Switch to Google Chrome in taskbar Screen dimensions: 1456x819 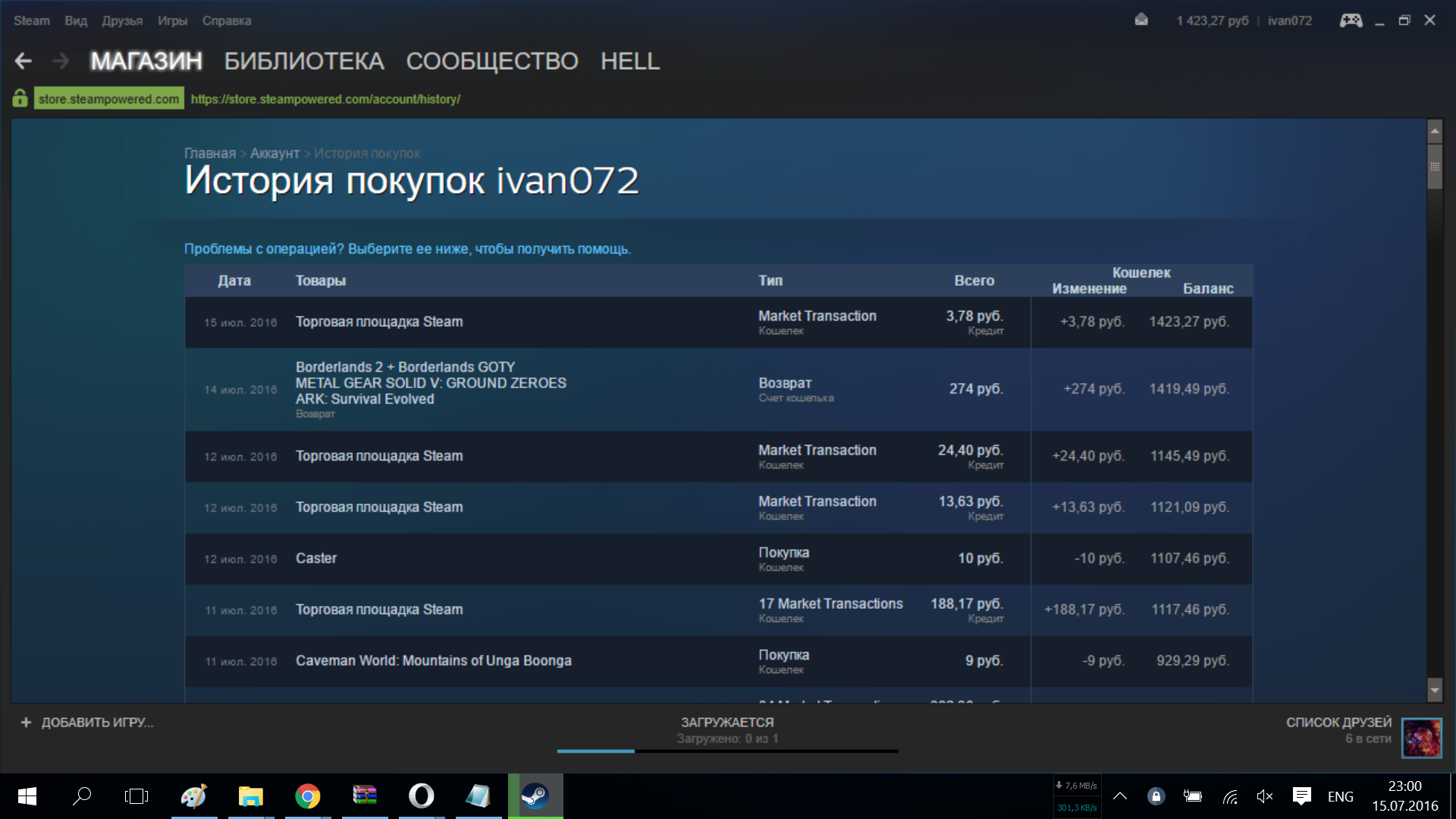[x=308, y=796]
